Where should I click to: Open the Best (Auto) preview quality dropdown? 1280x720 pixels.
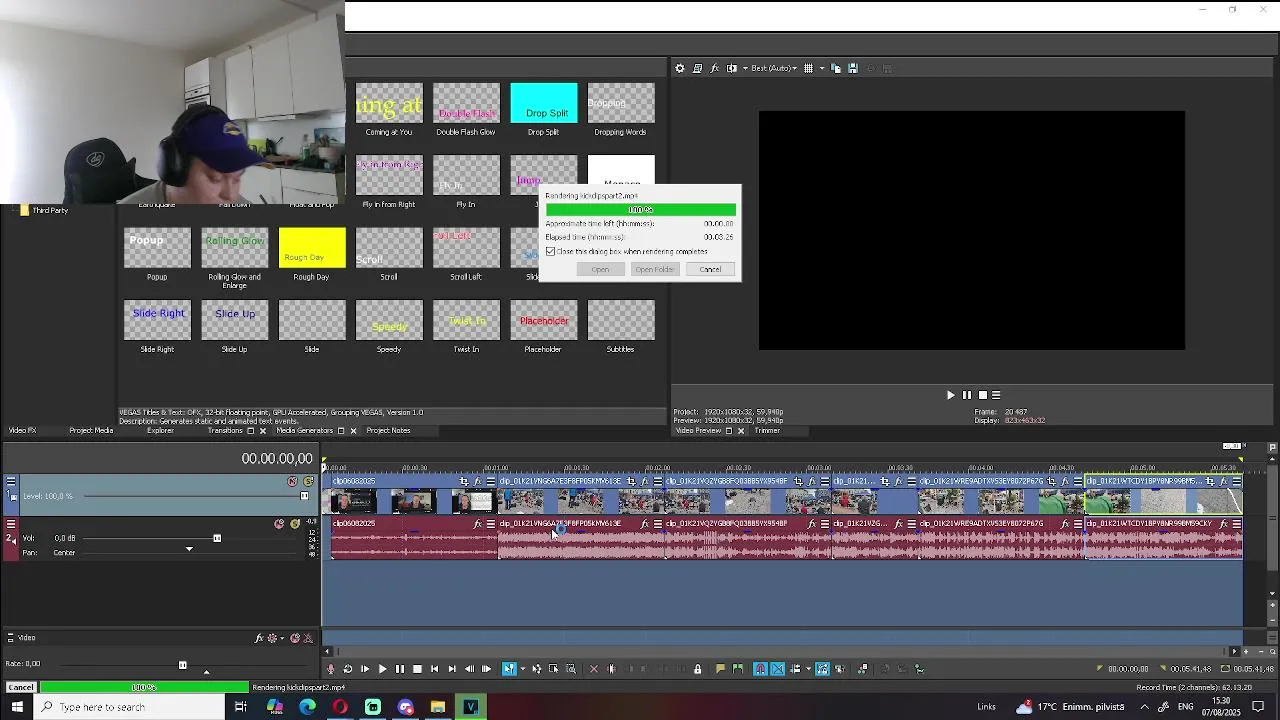[x=774, y=68]
